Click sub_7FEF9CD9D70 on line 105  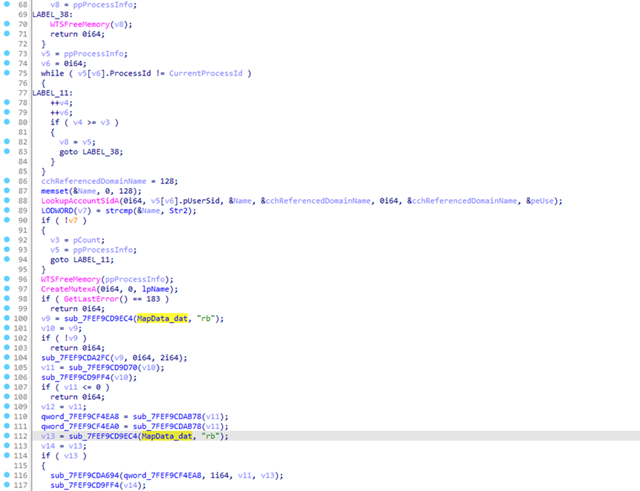point(103,368)
